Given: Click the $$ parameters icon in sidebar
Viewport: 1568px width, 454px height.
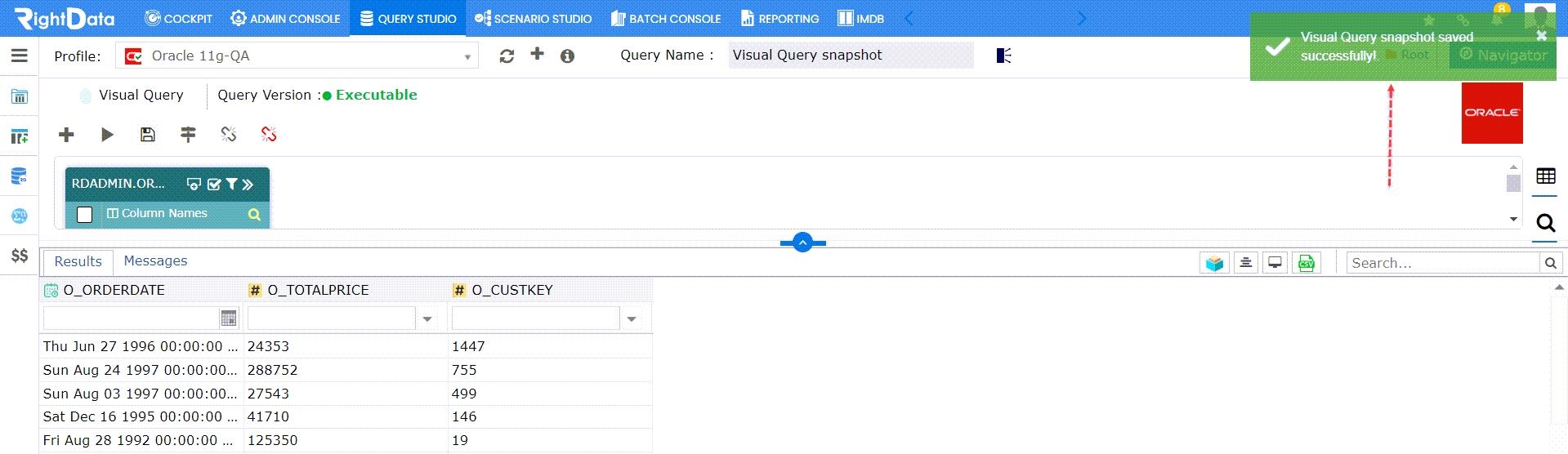Looking at the screenshot, I should pos(20,256).
